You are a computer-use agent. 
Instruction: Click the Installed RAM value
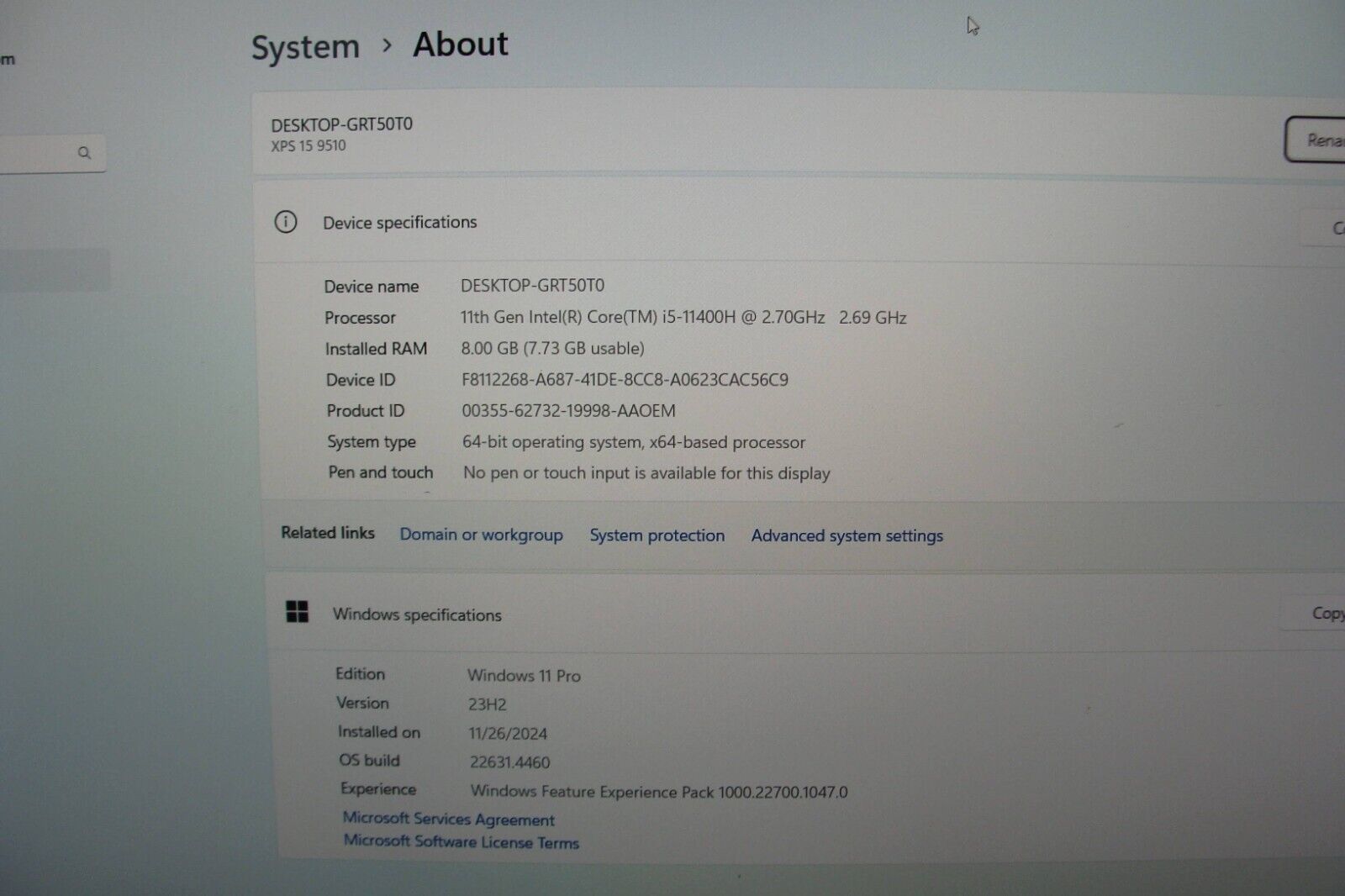553,348
